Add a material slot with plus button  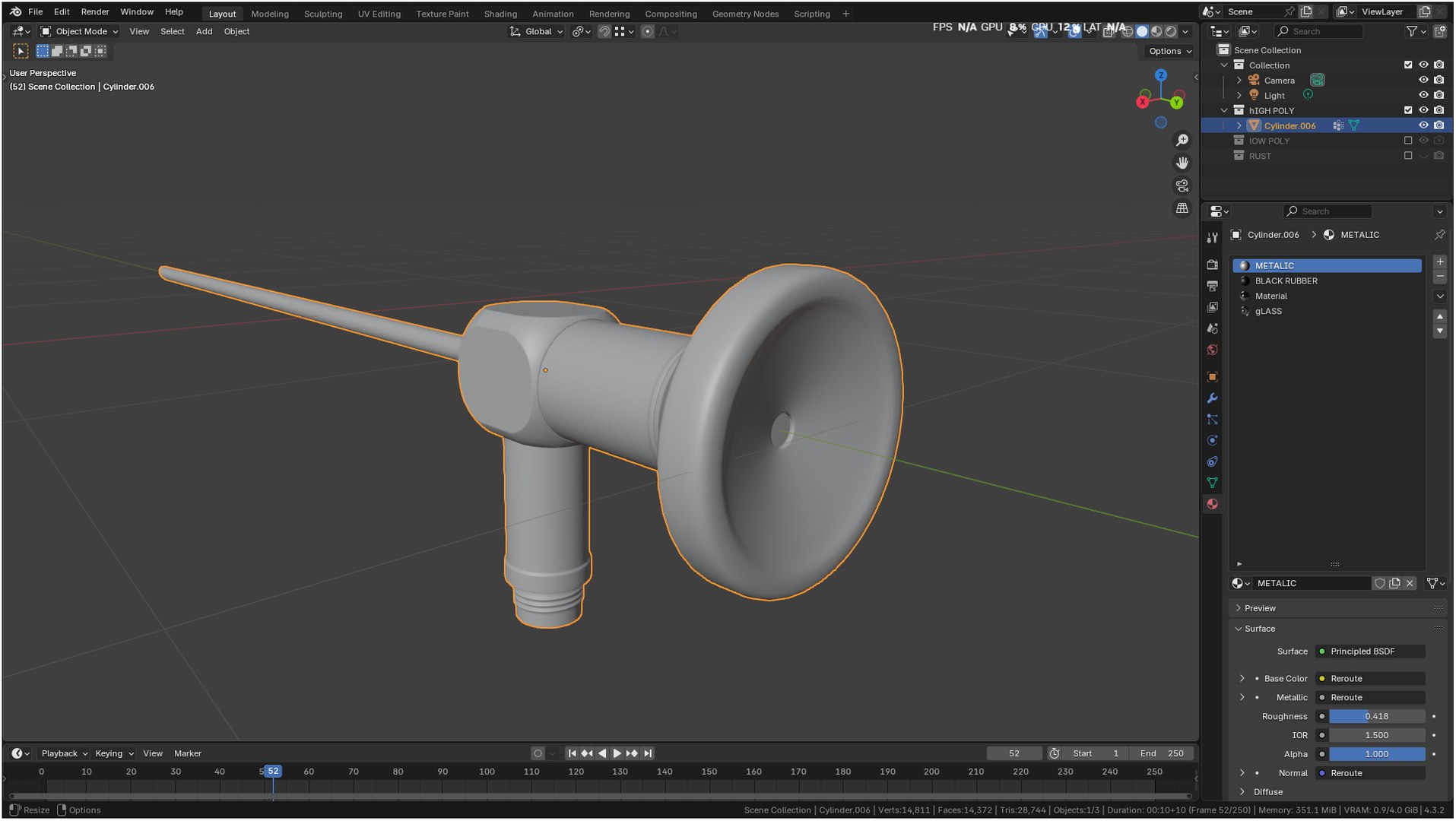(x=1440, y=262)
